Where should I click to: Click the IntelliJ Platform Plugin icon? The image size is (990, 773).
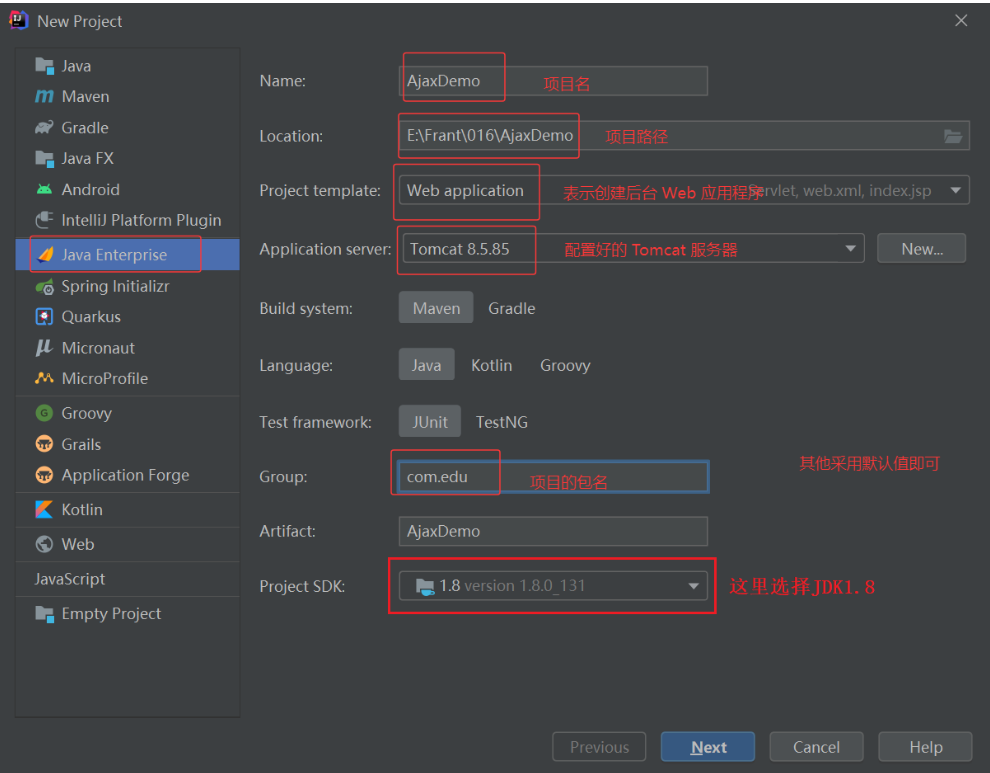pos(44,220)
